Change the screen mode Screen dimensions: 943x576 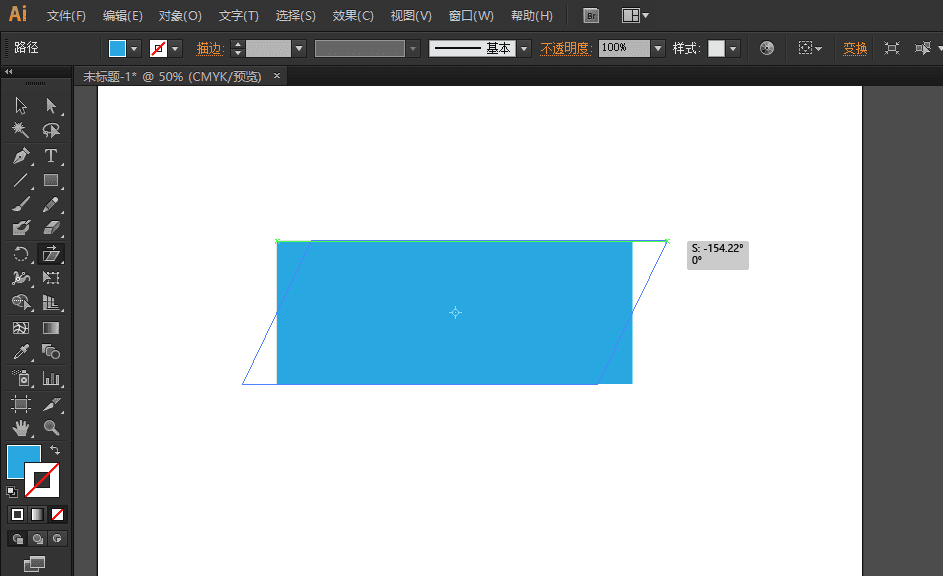point(34,564)
